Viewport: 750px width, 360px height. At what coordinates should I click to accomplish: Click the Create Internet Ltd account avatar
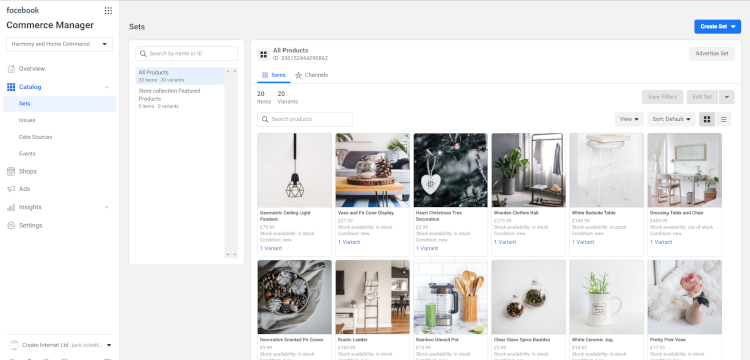tap(14, 345)
